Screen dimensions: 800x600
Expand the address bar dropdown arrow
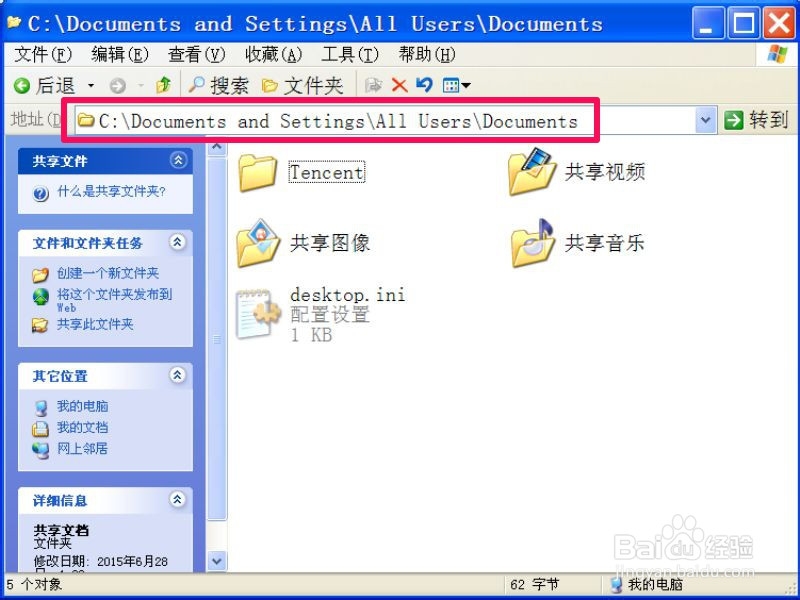pos(706,121)
